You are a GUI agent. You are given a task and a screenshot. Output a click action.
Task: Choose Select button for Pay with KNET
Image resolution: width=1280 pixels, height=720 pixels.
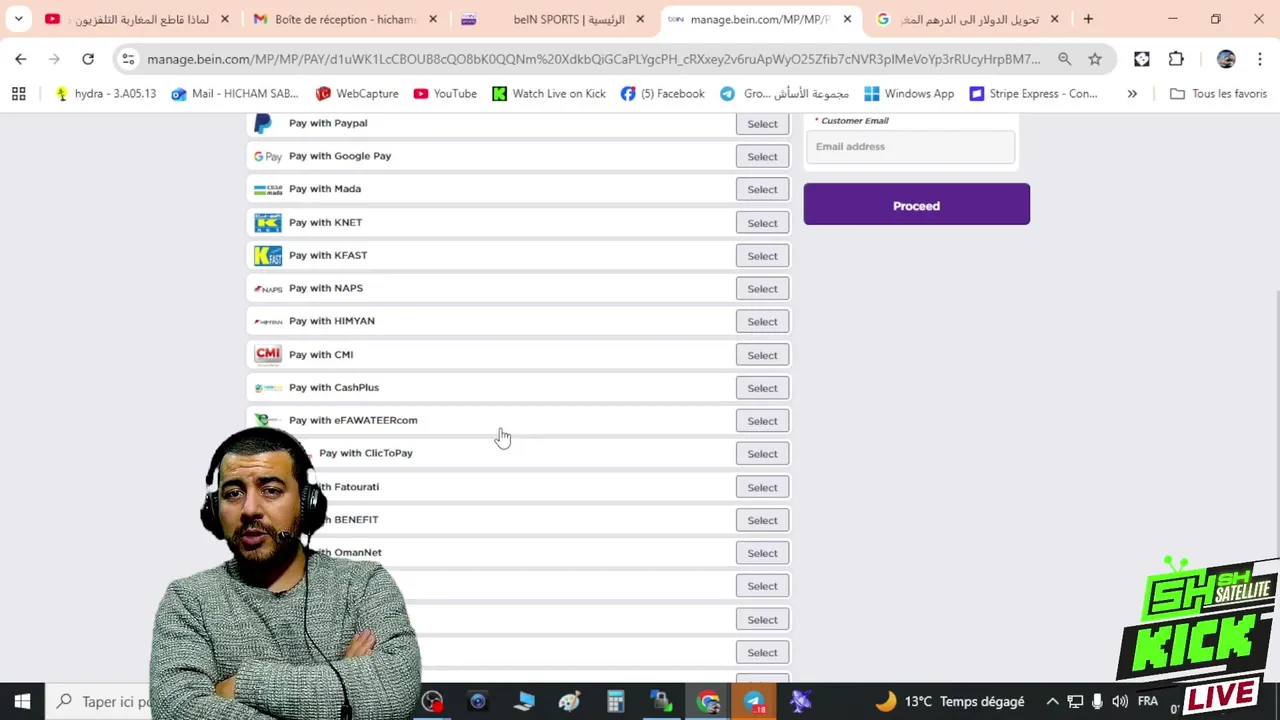(762, 223)
